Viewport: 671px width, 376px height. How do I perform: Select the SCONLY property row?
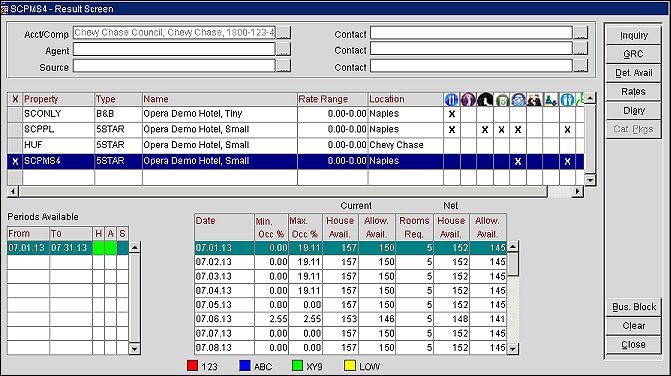click(296, 114)
